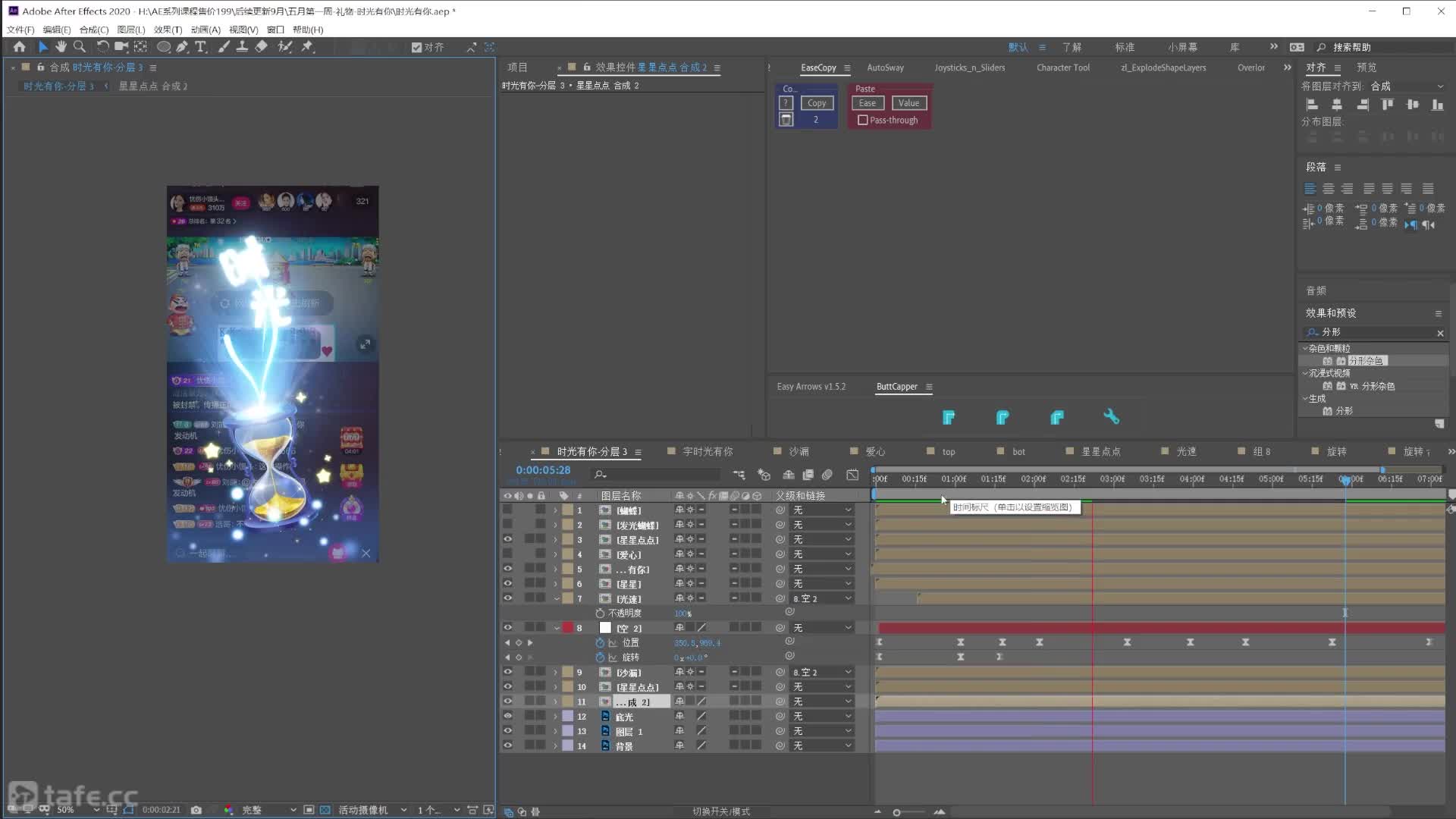Open Easy Arrows v1.5.2 panel
The height and width of the screenshot is (819, 1456).
[811, 387]
